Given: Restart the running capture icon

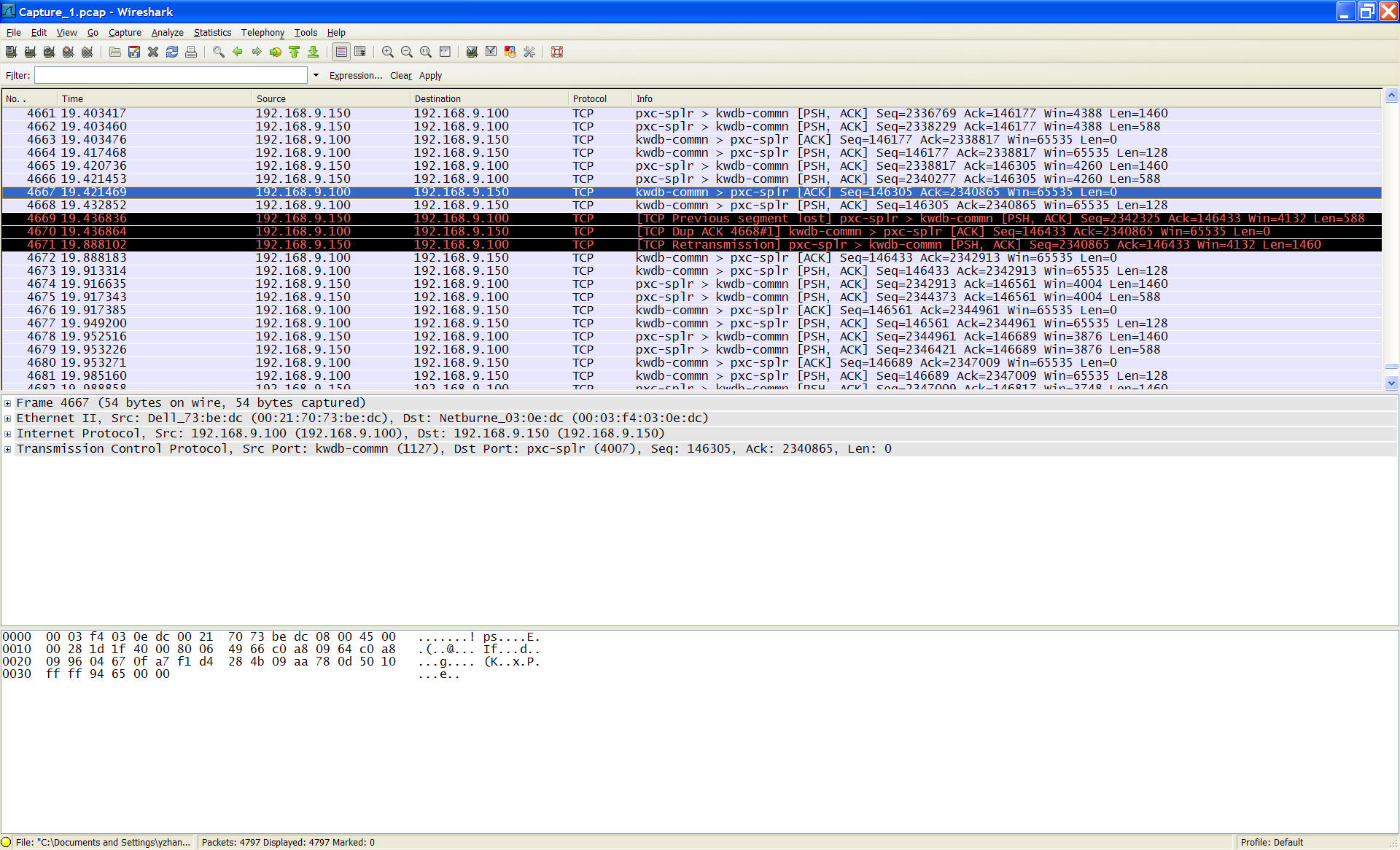Looking at the screenshot, I should [87, 52].
